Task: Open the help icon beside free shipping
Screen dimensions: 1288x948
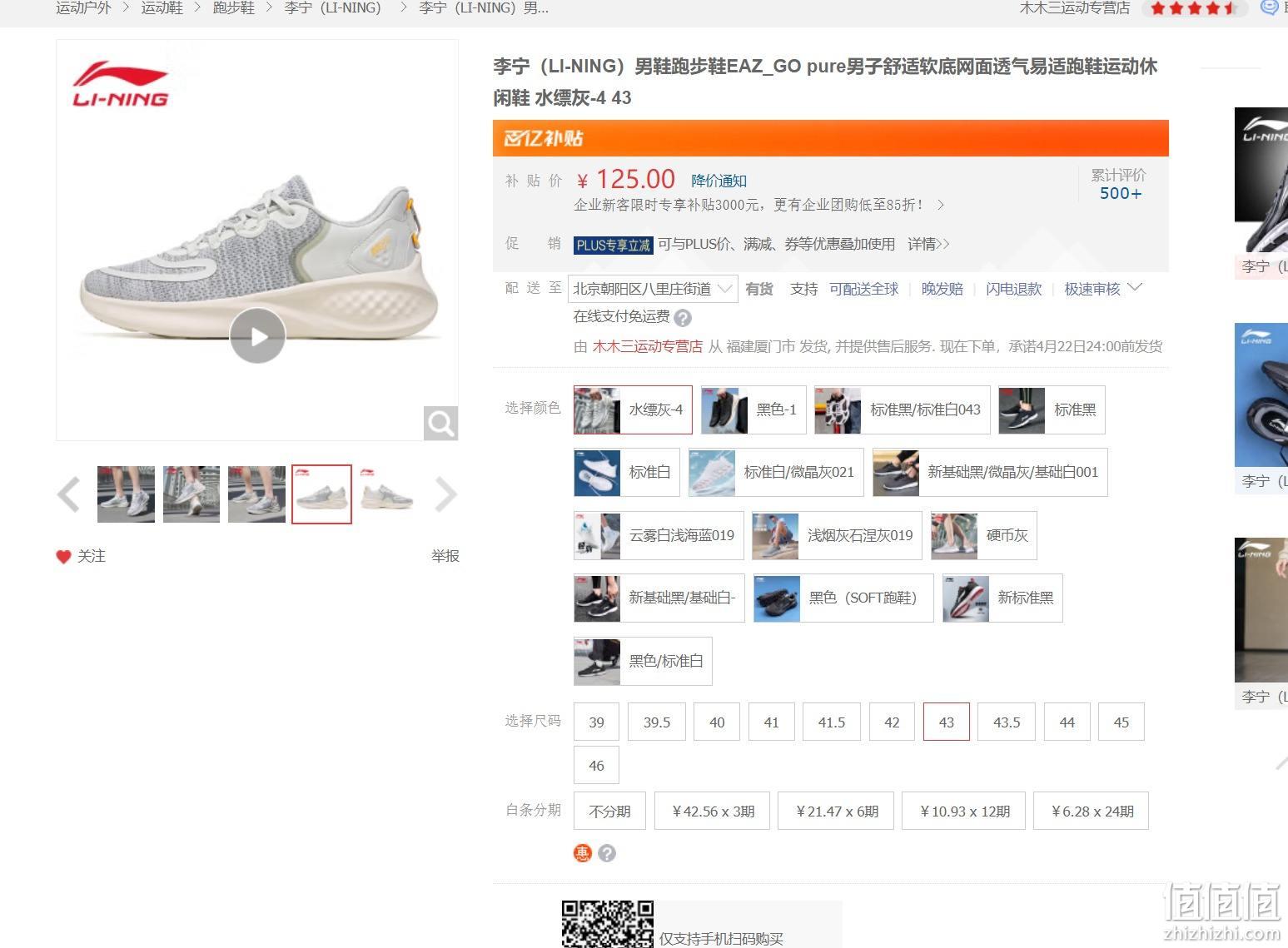Action: [683, 318]
